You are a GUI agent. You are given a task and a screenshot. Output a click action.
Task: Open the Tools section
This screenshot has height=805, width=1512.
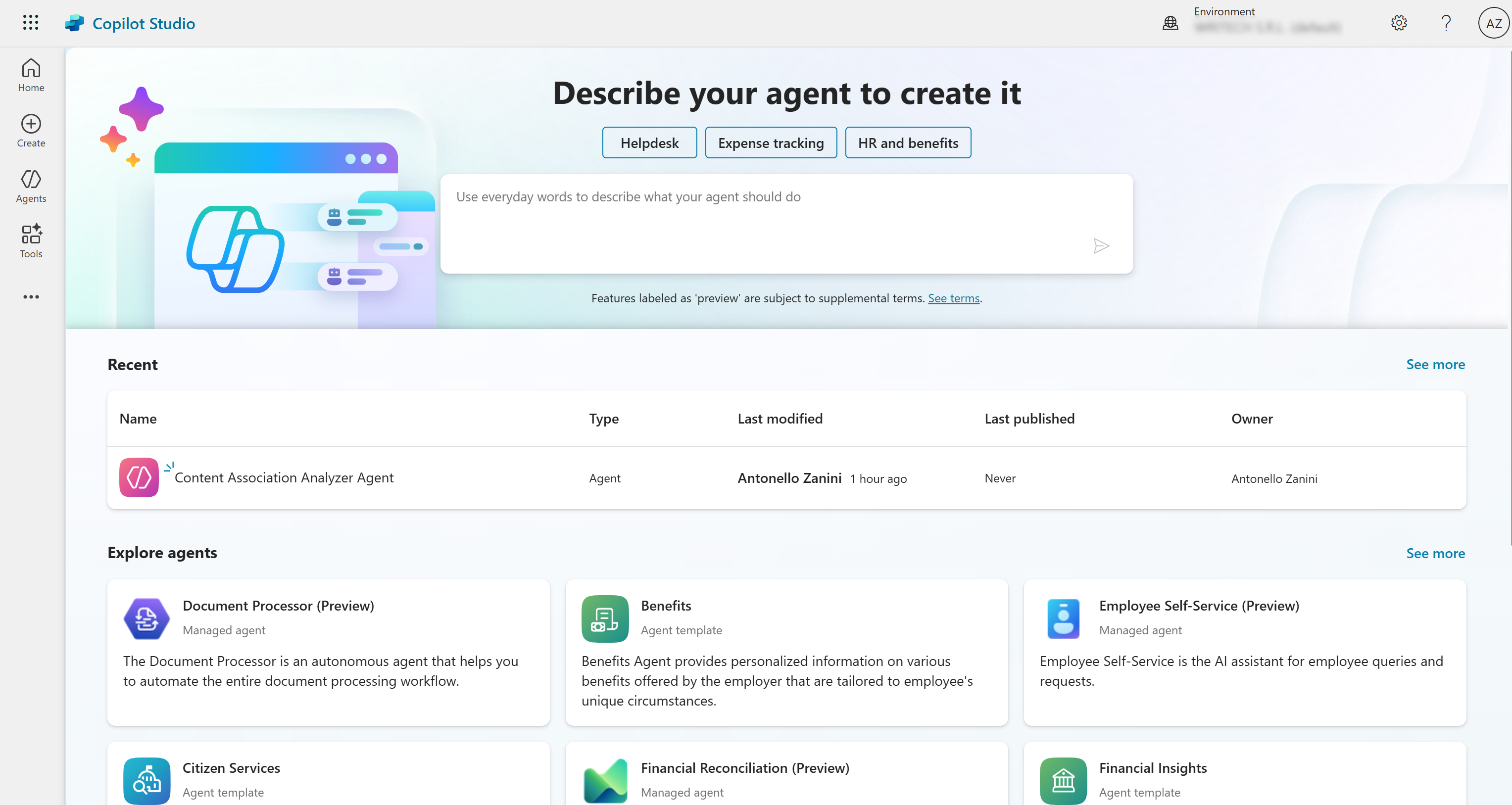(x=31, y=240)
